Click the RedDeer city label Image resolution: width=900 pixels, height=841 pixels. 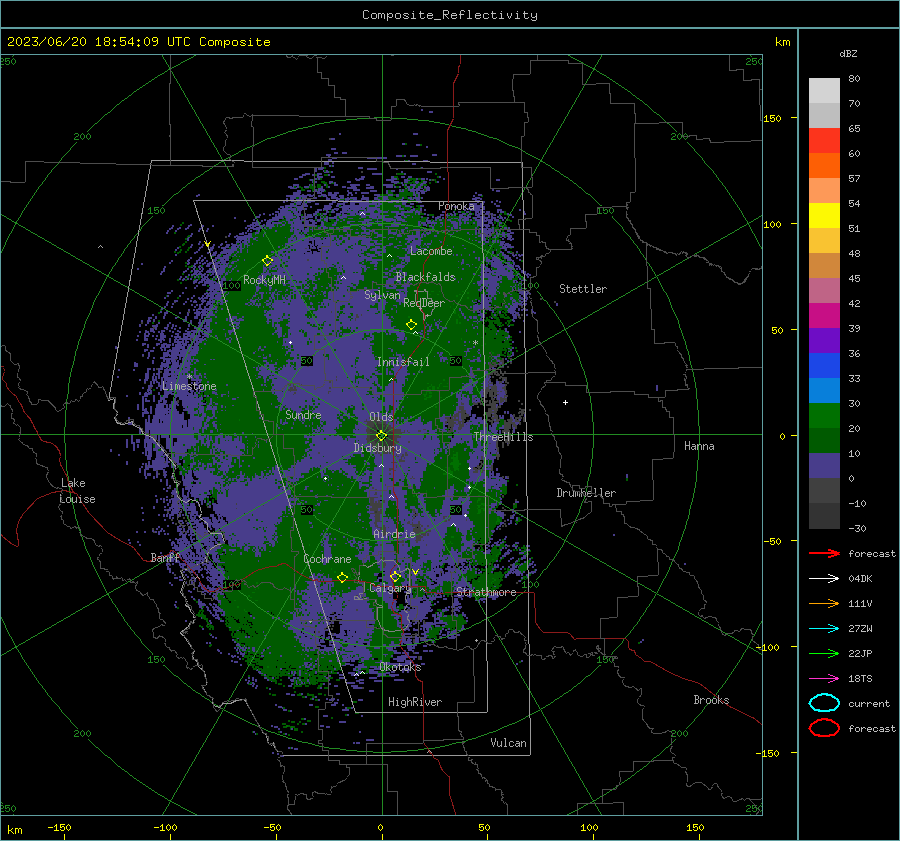coord(424,303)
